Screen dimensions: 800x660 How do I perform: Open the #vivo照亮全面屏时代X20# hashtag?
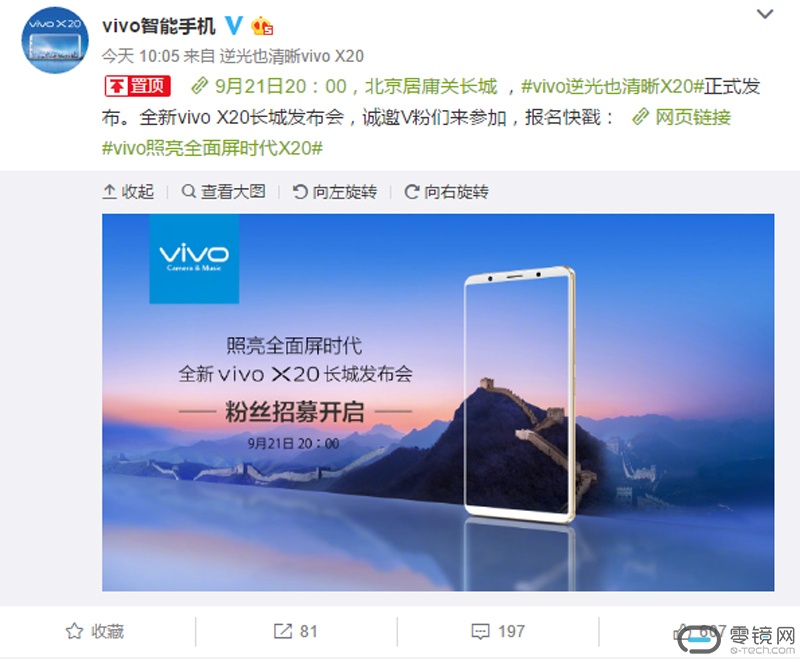[212, 148]
